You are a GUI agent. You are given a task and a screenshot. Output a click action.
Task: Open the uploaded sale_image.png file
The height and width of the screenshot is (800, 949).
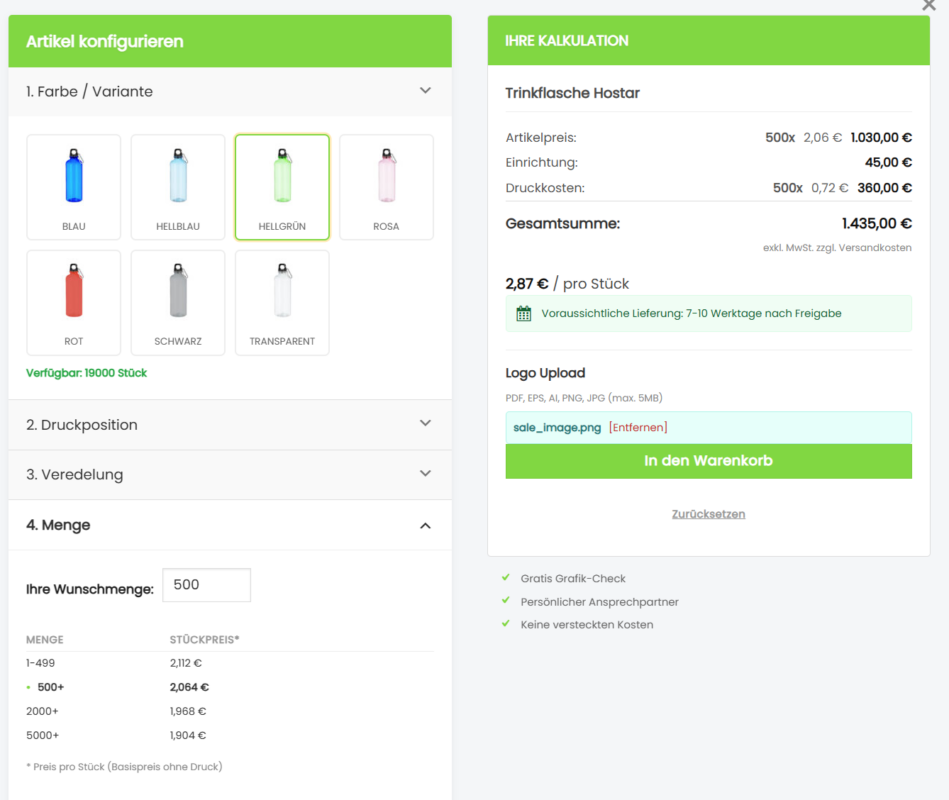click(557, 428)
